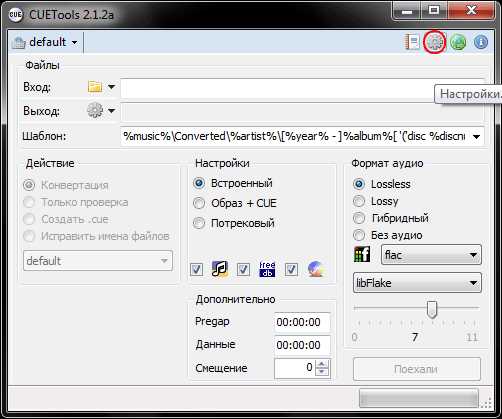Select the Образ + CUE option

199,203
